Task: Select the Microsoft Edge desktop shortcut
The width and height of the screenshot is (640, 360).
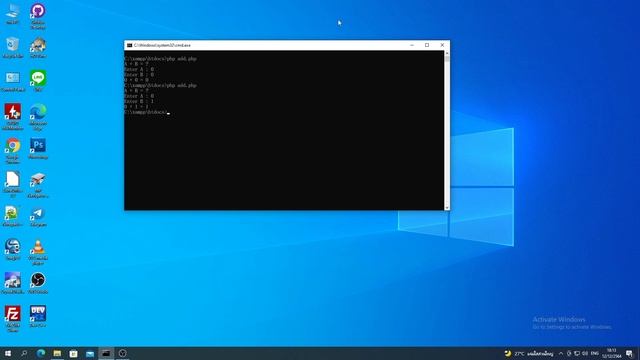Action: pyautogui.click(x=38, y=116)
